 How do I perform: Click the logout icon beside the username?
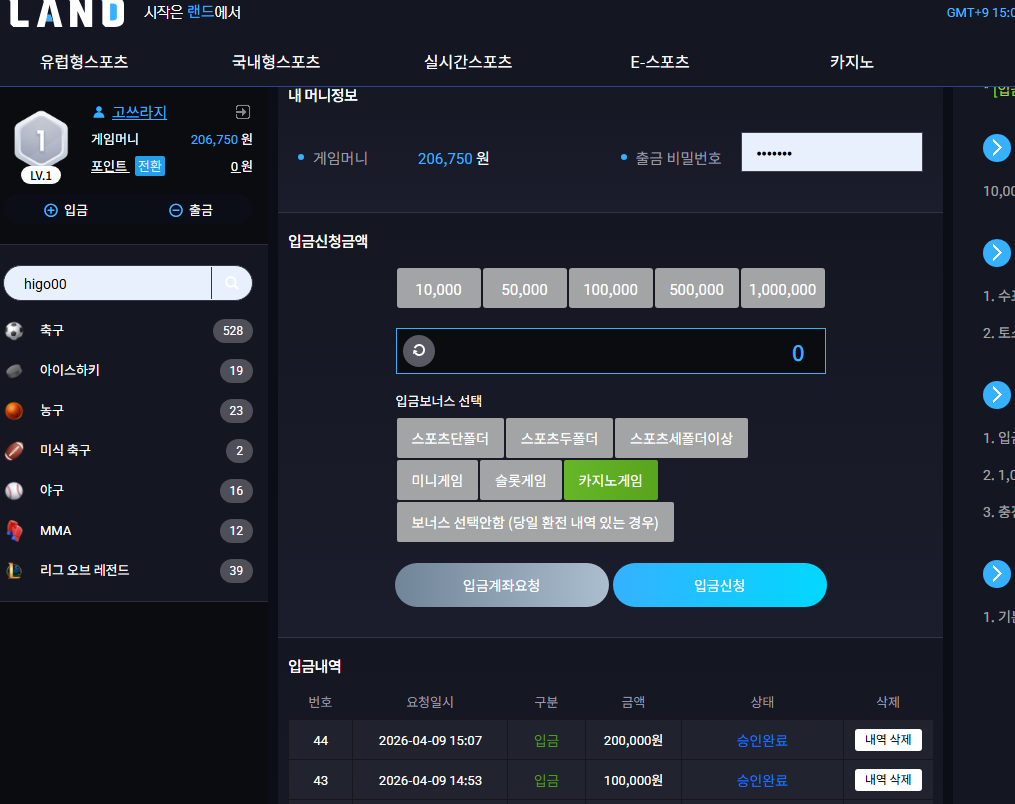243,112
